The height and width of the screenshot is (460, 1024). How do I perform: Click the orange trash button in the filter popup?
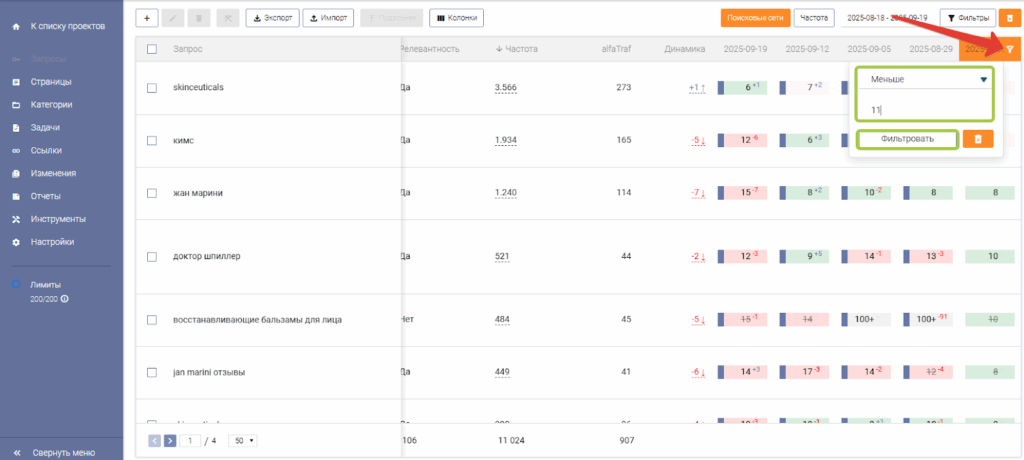[978, 139]
